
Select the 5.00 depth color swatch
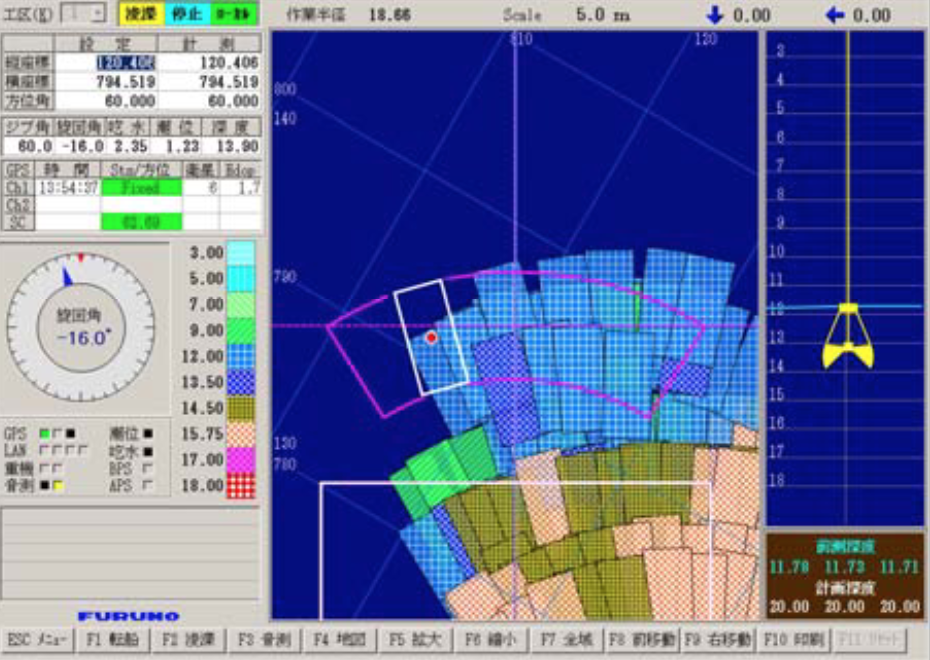pos(241,279)
